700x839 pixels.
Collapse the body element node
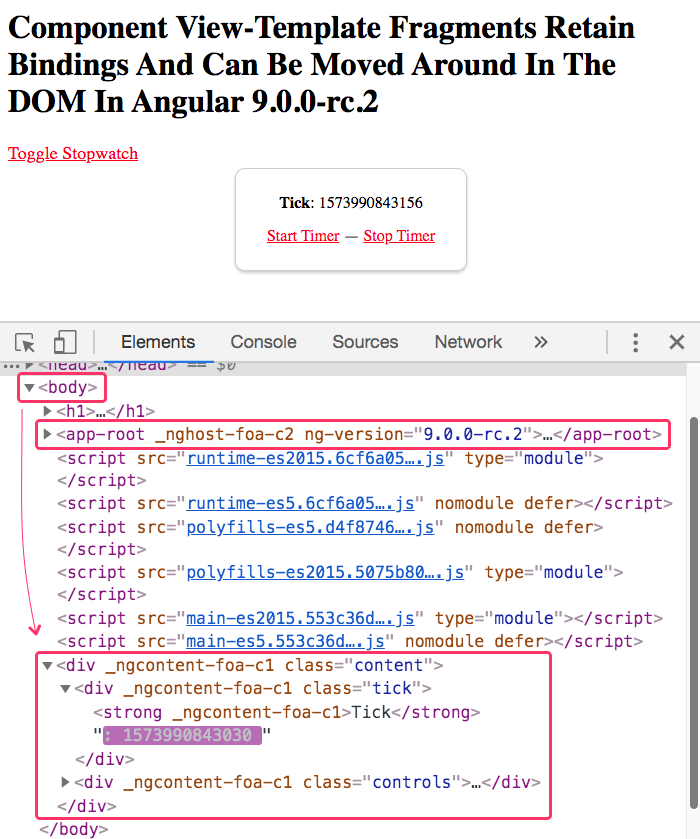[x=29, y=388]
